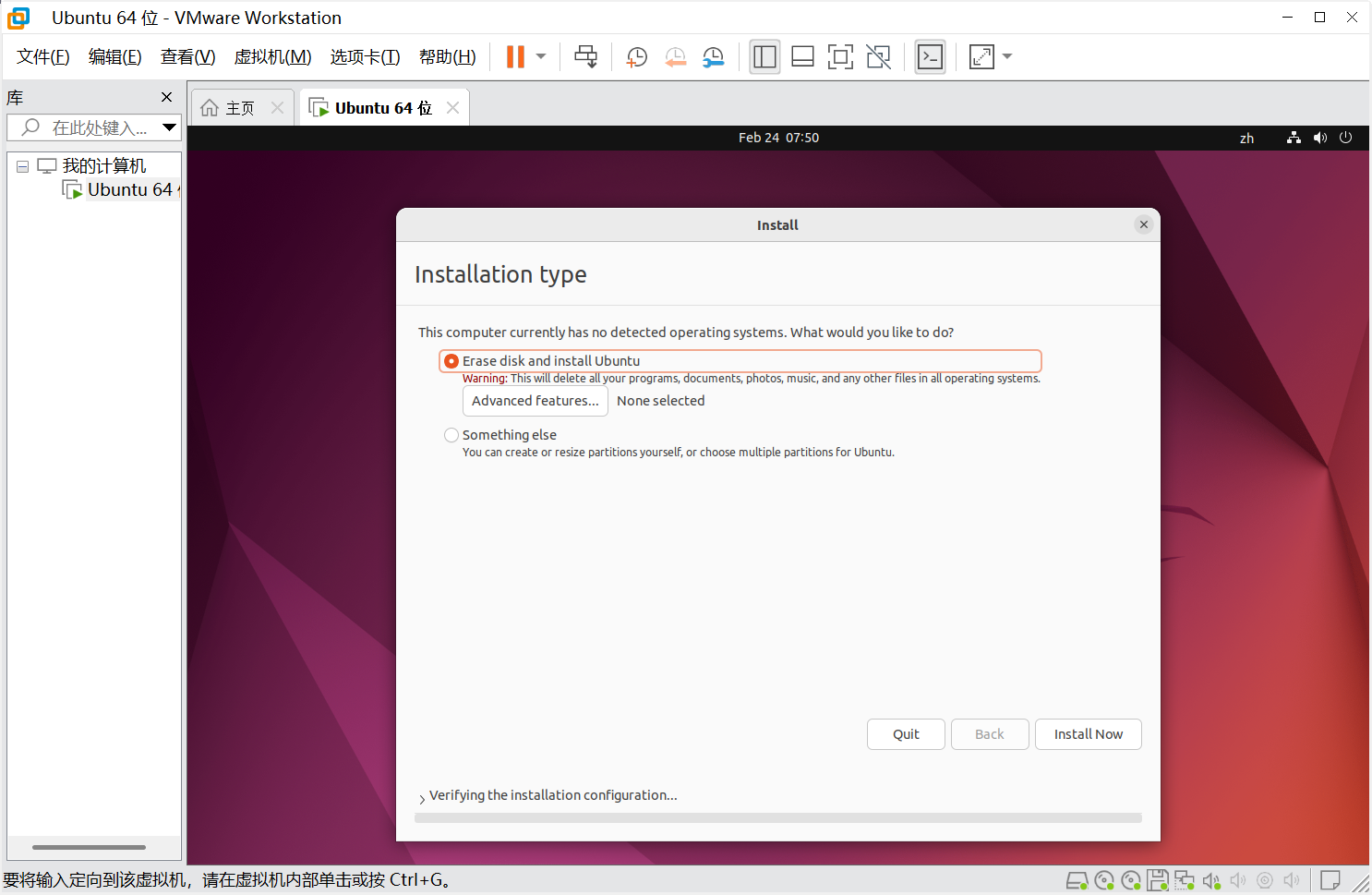Screen dimensions: 1372x895
Task: Toggle the console view terminal icon
Action: click(x=930, y=57)
